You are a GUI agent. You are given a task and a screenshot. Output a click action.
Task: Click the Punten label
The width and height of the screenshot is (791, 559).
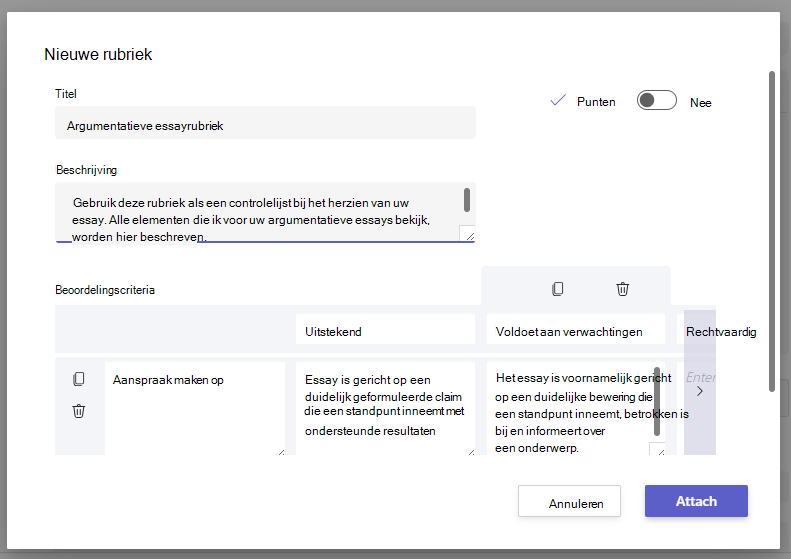point(596,102)
